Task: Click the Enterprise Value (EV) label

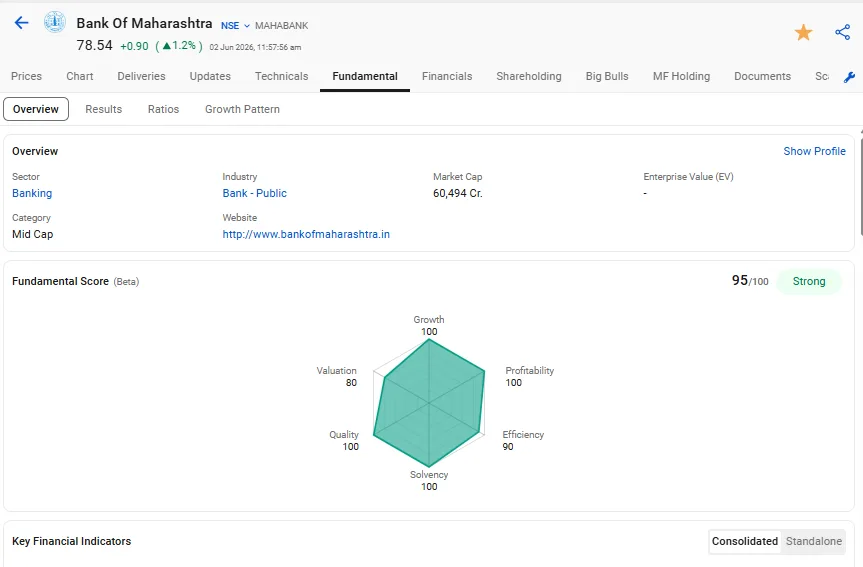Action: coord(688,177)
